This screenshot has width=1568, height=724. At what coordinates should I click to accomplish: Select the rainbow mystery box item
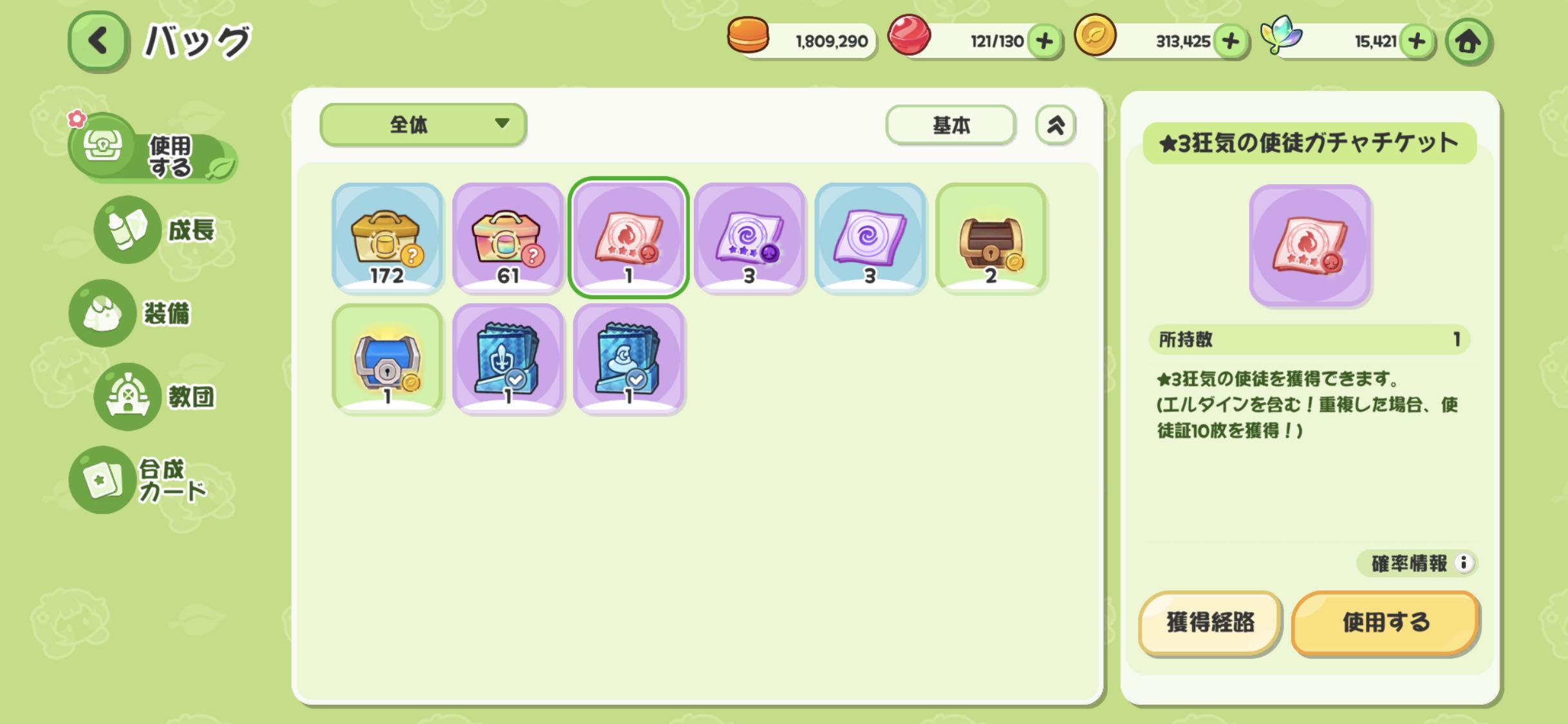coord(508,237)
